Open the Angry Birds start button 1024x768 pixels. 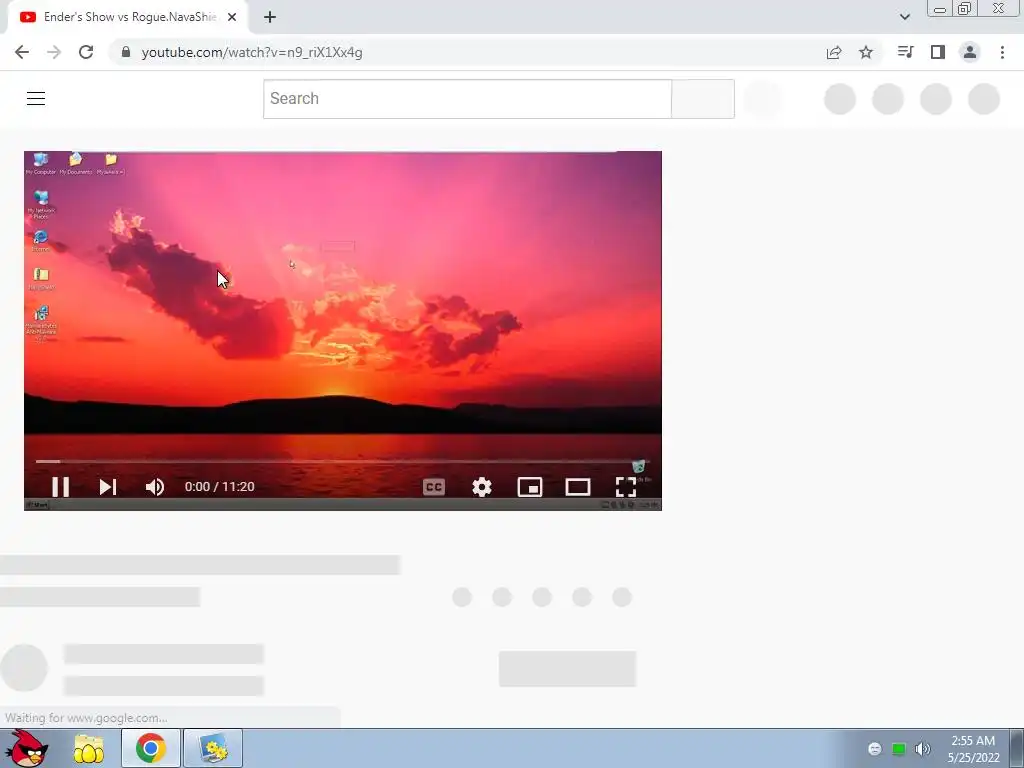click(x=26, y=748)
